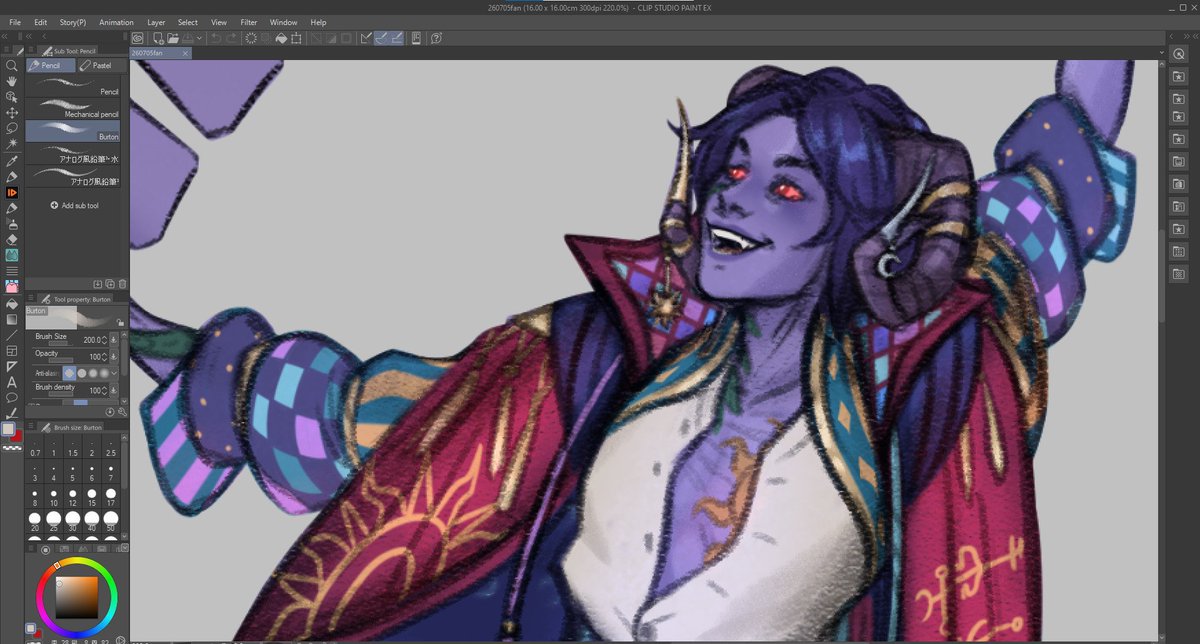1200x644 pixels.
Task: Click the Redo arrow in command bar
Action: (x=232, y=38)
